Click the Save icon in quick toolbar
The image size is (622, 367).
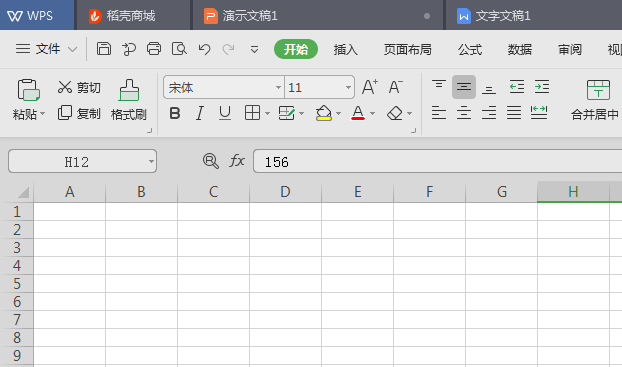(x=104, y=49)
